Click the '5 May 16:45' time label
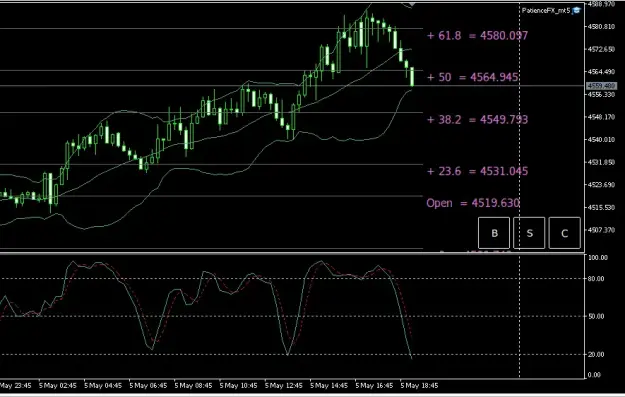This screenshot has height=397, width=625. click(374, 386)
